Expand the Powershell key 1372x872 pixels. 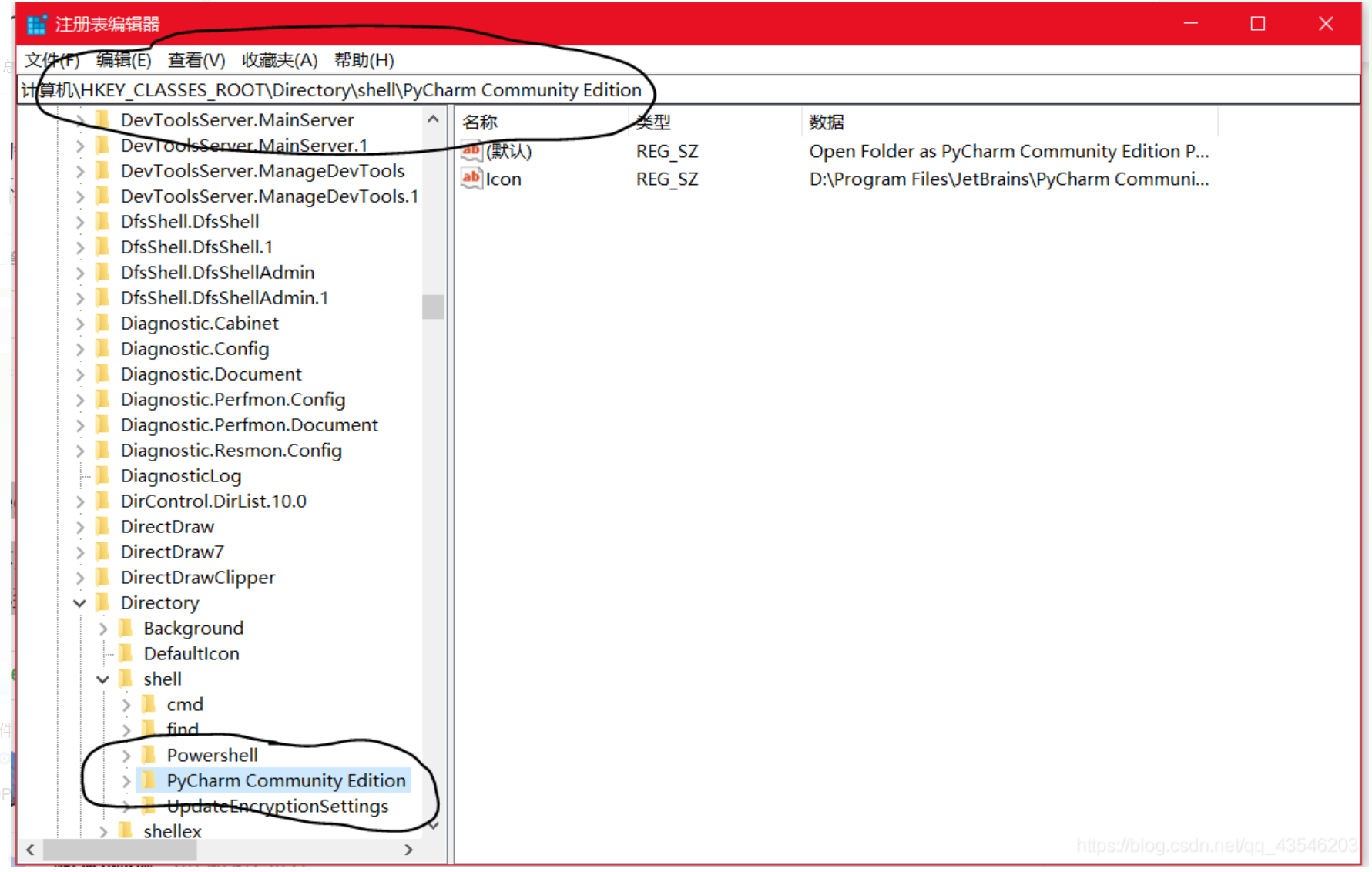point(126,756)
